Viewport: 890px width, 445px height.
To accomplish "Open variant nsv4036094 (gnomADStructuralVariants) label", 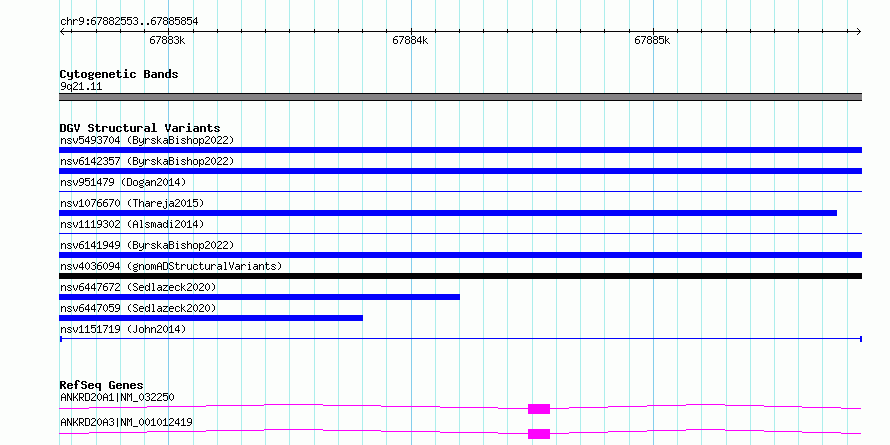I will click(171, 266).
